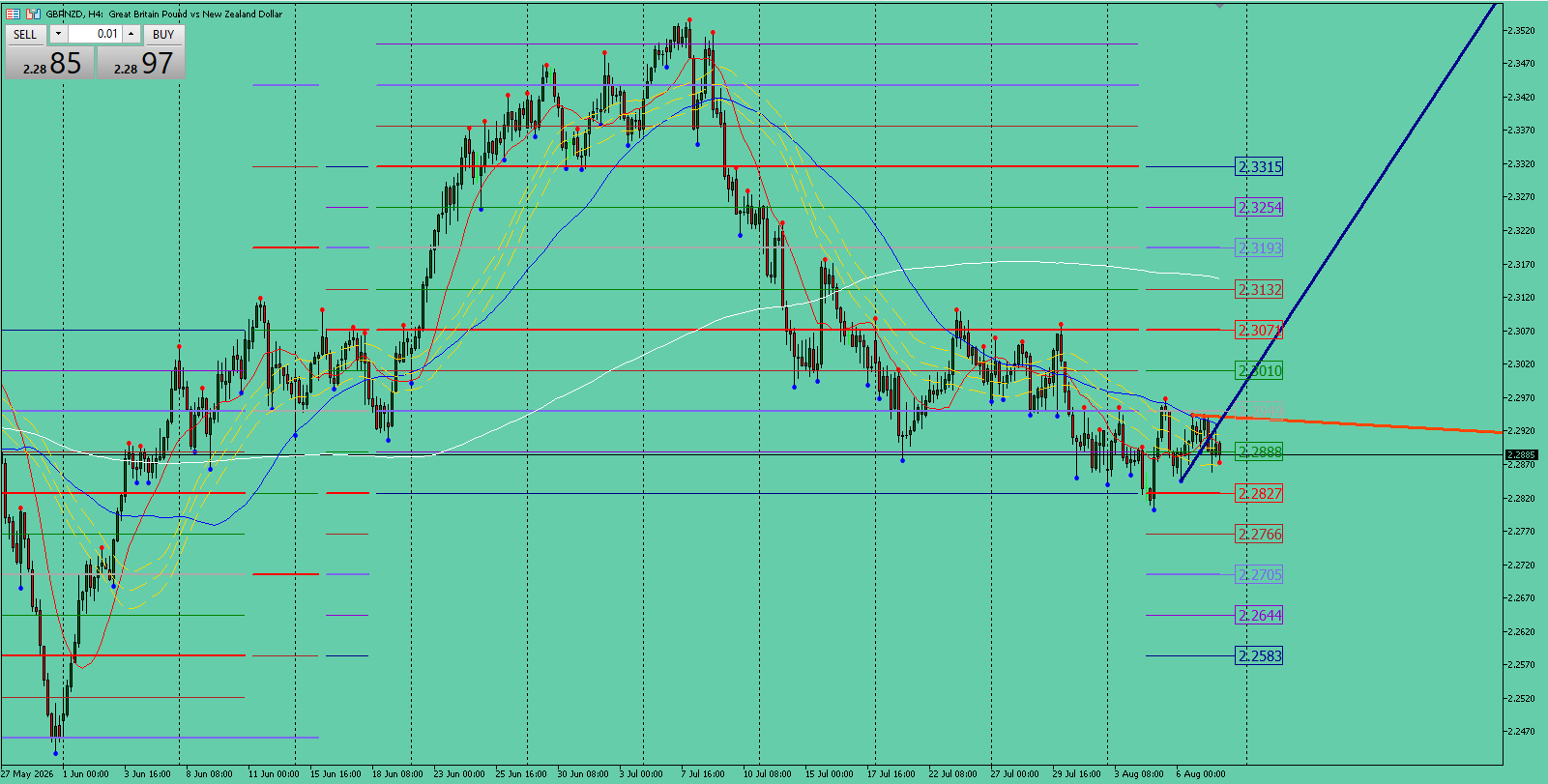
Task: Select the 2.2583 level label
Action: click(1260, 655)
